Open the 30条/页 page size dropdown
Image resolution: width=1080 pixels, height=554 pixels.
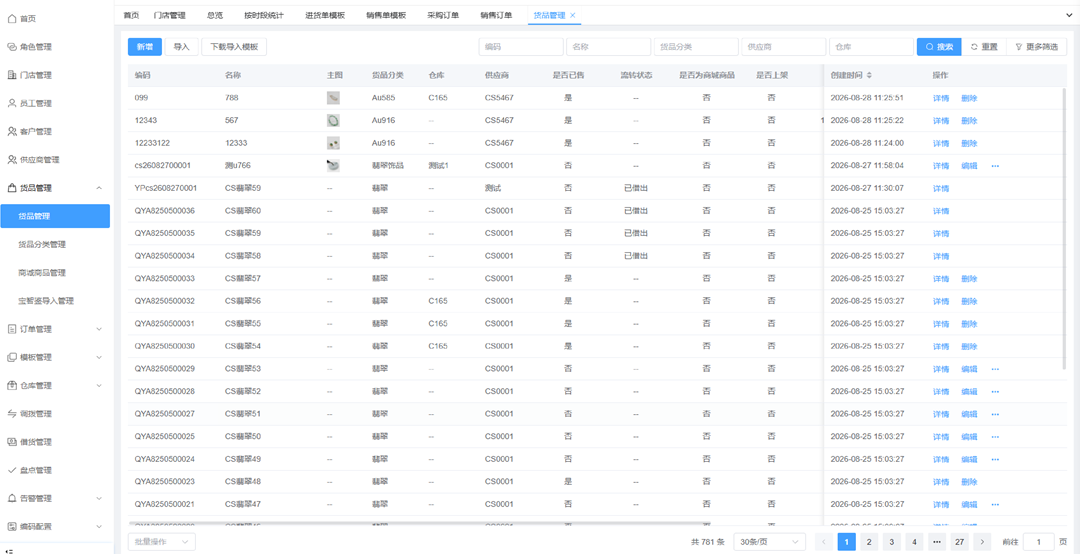point(769,542)
